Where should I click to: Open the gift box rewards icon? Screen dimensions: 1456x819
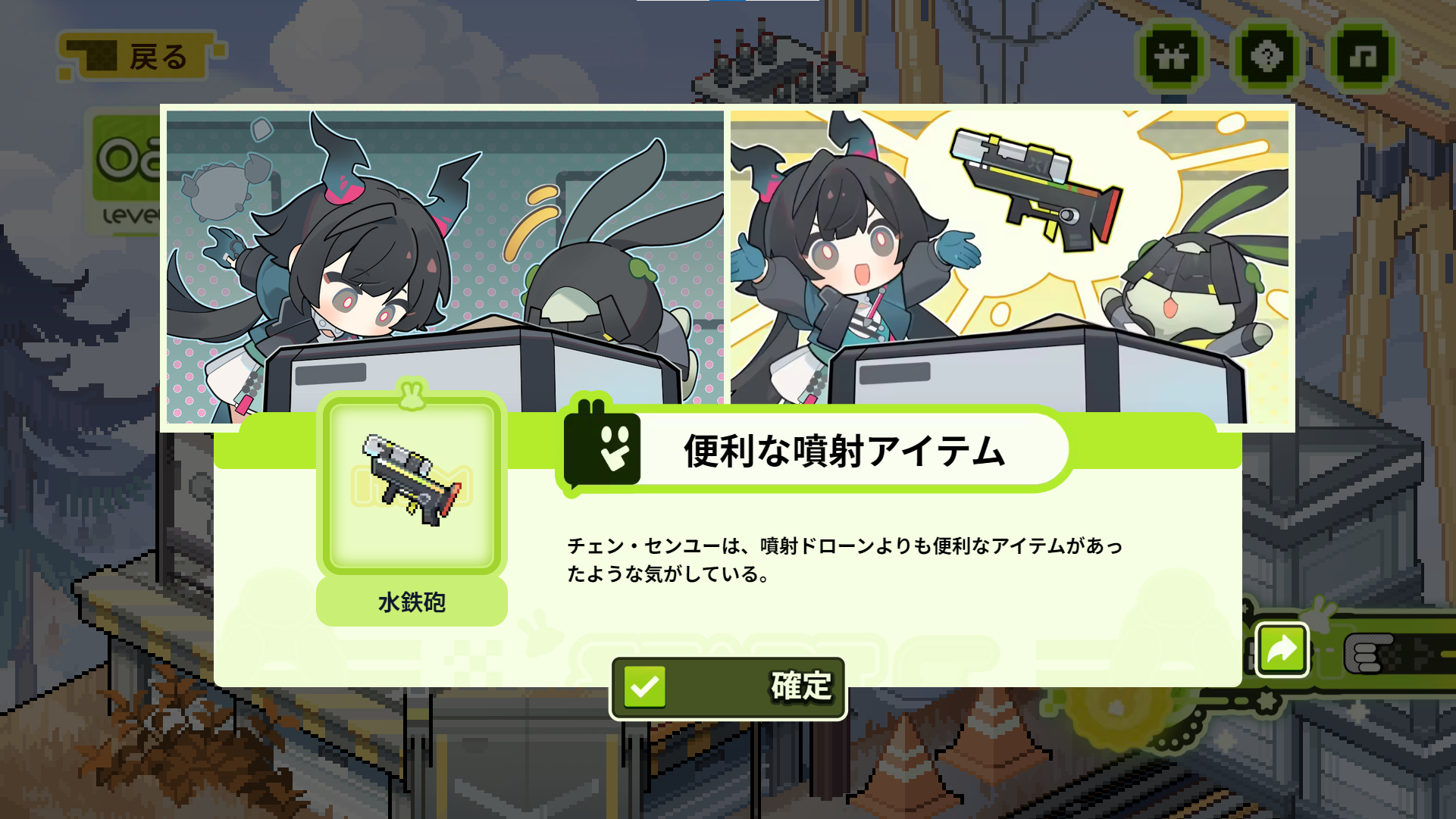pyautogui.click(x=1172, y=57)
